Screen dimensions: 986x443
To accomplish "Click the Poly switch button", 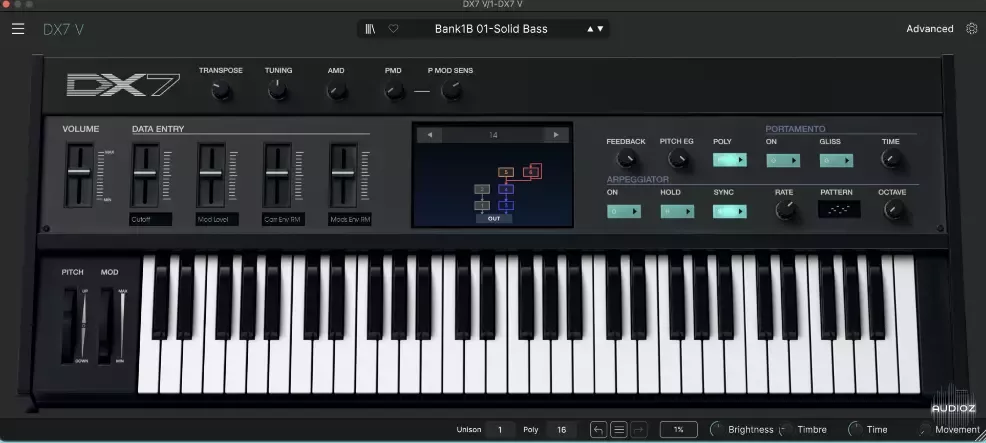I will tap(729, 160).
